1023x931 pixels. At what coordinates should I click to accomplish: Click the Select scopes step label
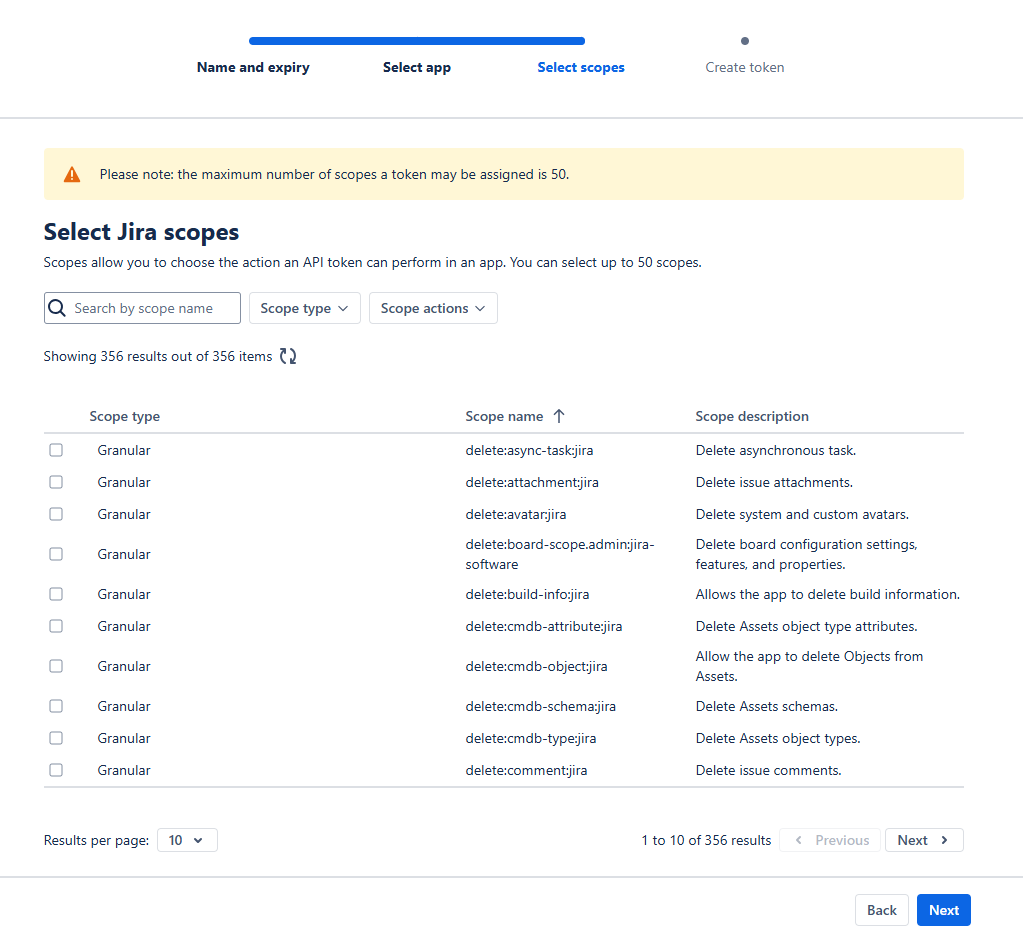pyautogui.click(x=581, y=67)
